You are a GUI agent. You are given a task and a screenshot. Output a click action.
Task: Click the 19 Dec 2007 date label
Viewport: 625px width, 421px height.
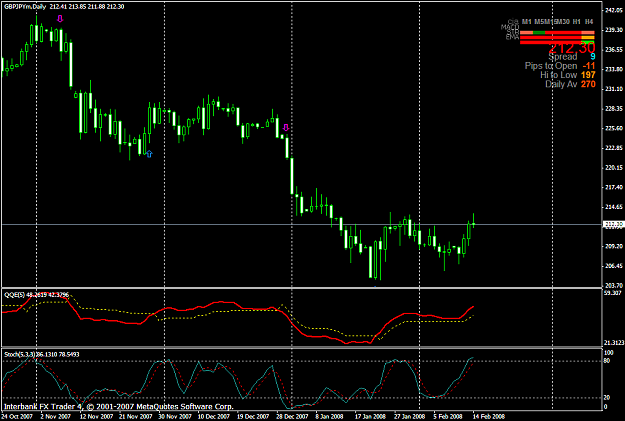click(253, 417)
